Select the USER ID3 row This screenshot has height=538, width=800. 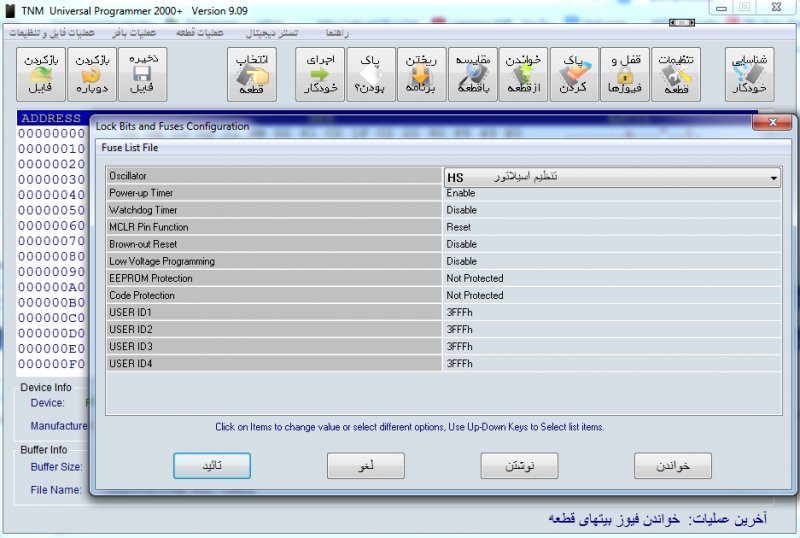point(444,347)
